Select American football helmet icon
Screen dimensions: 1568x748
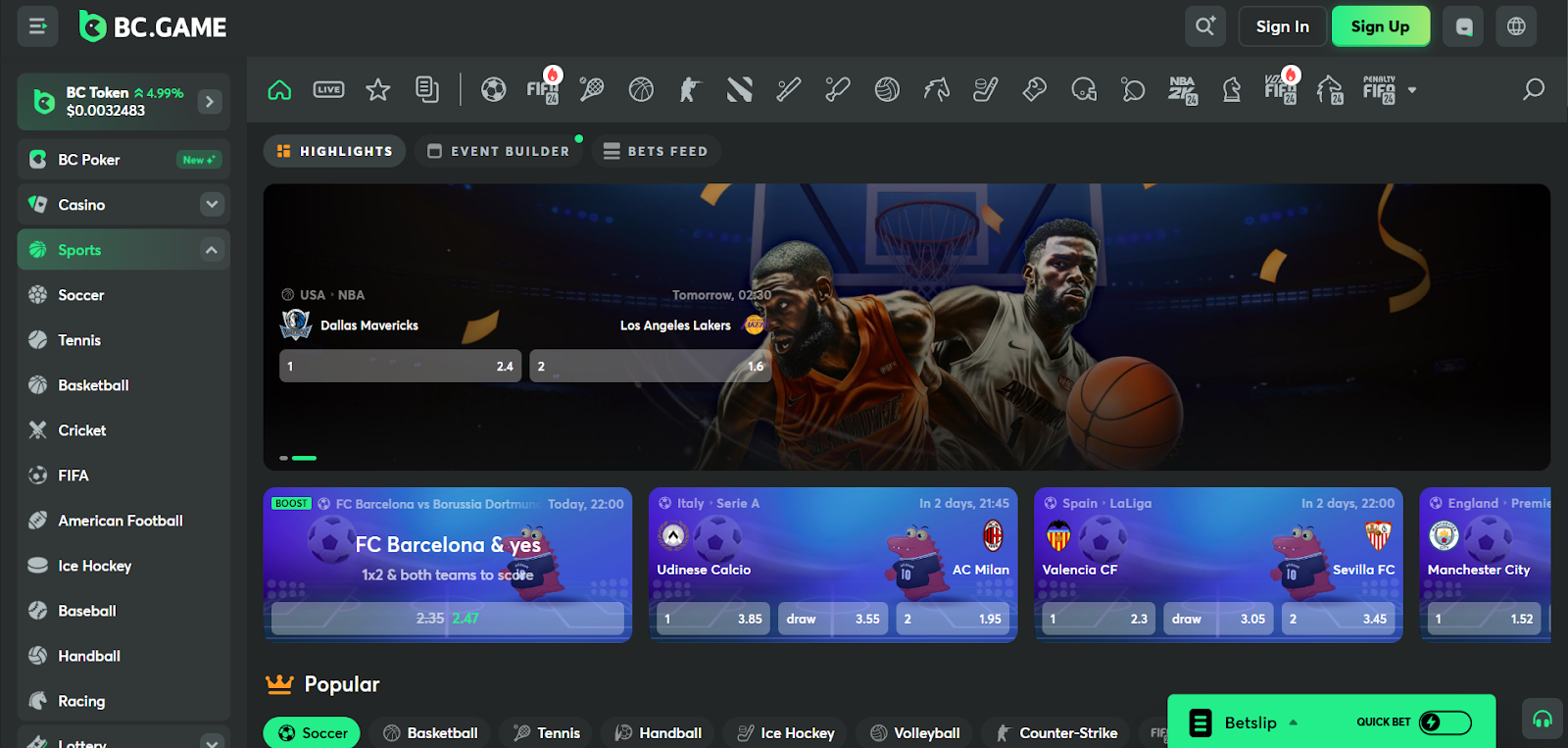click(1084, 90)
